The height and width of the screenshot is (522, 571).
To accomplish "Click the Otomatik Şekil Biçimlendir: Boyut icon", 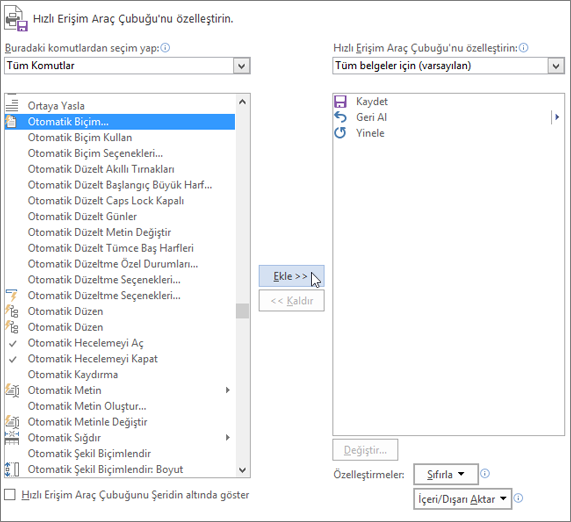I will click(x=12, y=469).
